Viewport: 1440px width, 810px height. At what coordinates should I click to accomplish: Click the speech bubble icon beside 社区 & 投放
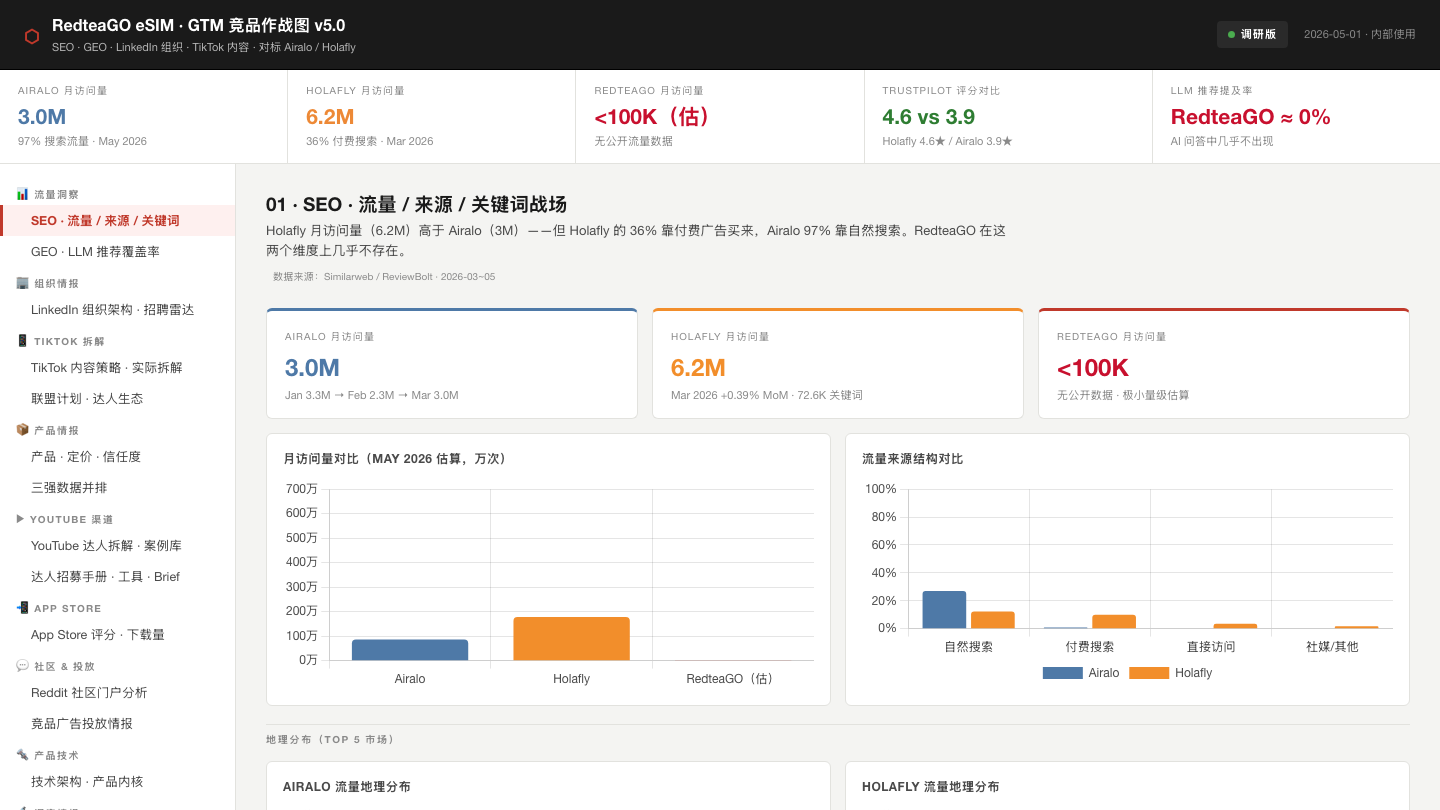tap(22, 666)
